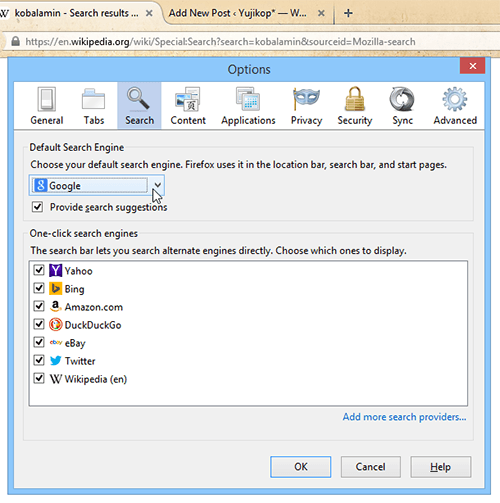This screenshot has height=503, width=500.
Task: Open the Privacy mask panel
Action: pyautogui.click(x=306, y=106)
